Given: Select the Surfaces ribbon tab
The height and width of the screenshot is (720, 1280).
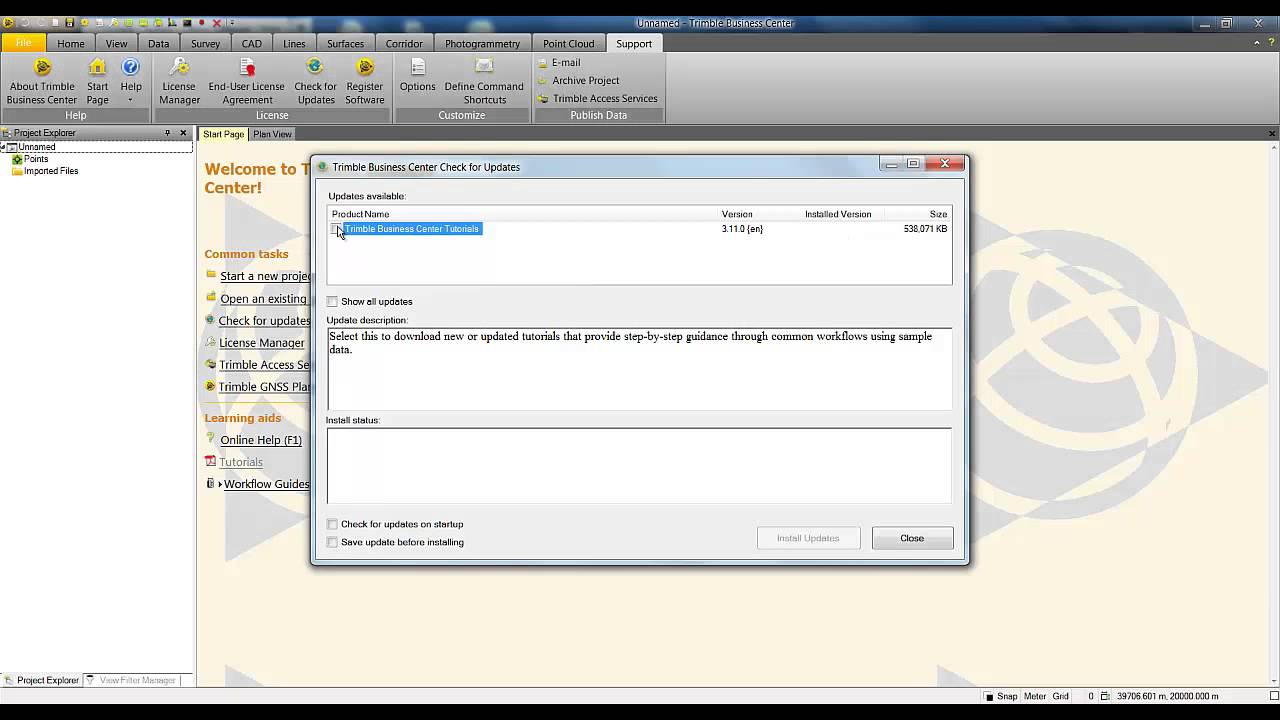Looking at the screenshot, I should tap(345, 43).
